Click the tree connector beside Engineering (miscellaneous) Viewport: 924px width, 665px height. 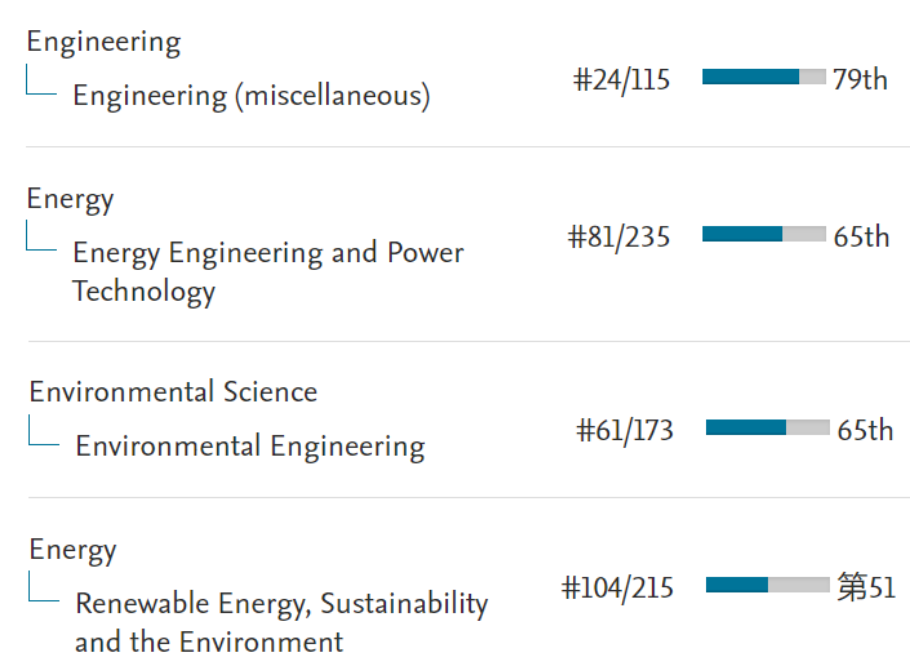coord(41,84)
